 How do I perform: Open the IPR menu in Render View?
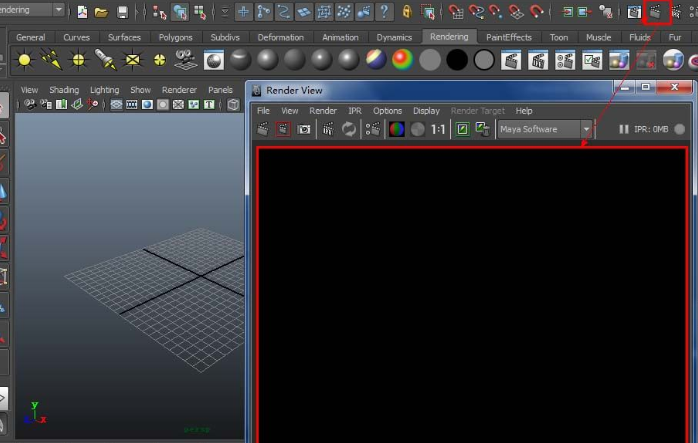[355, 111]
